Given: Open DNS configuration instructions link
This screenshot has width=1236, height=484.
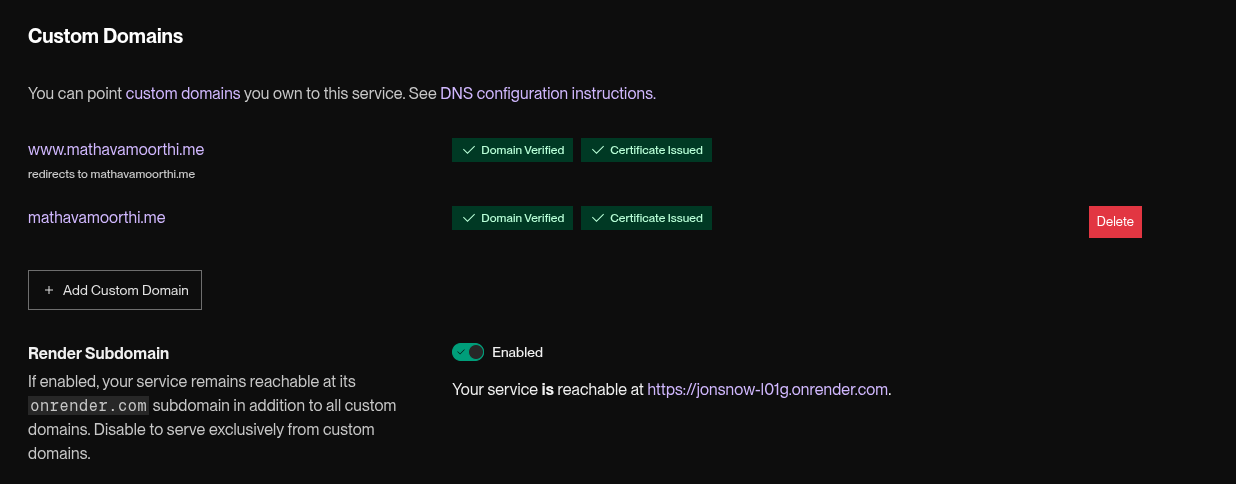Looking at the screenshot, I should pos(546,94).
